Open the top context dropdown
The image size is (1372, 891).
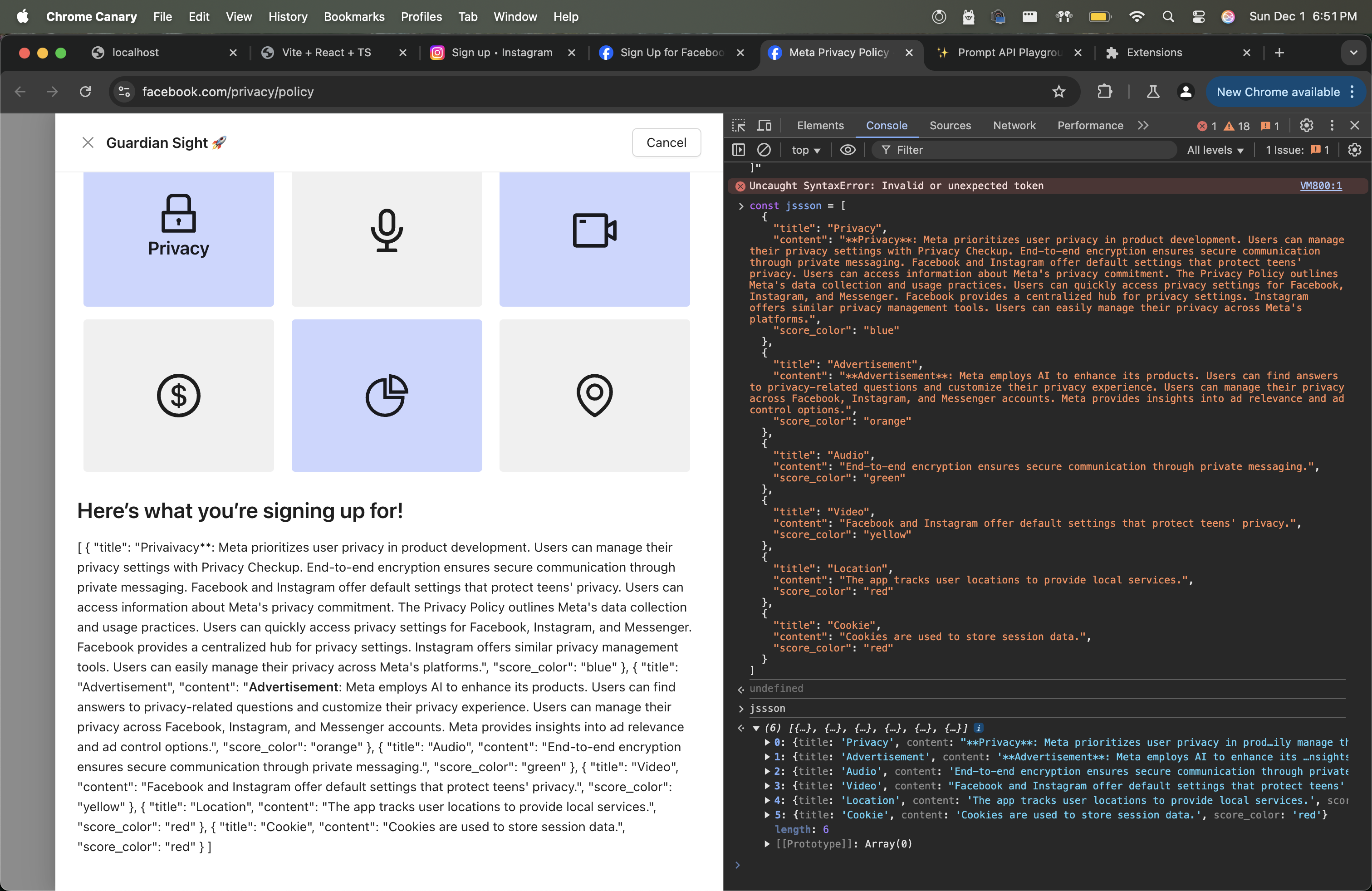click(805, 150)
